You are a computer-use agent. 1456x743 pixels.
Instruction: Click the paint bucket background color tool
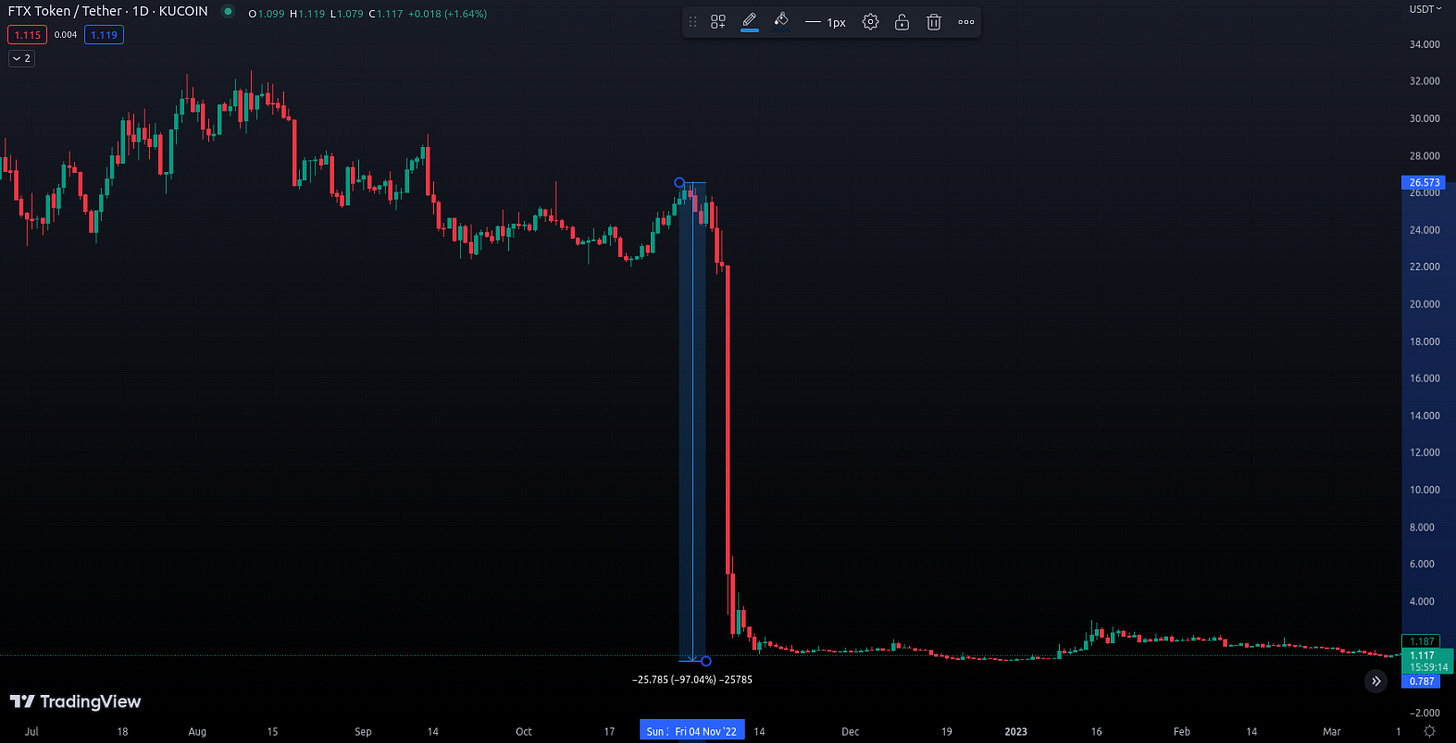coord(782,21)
